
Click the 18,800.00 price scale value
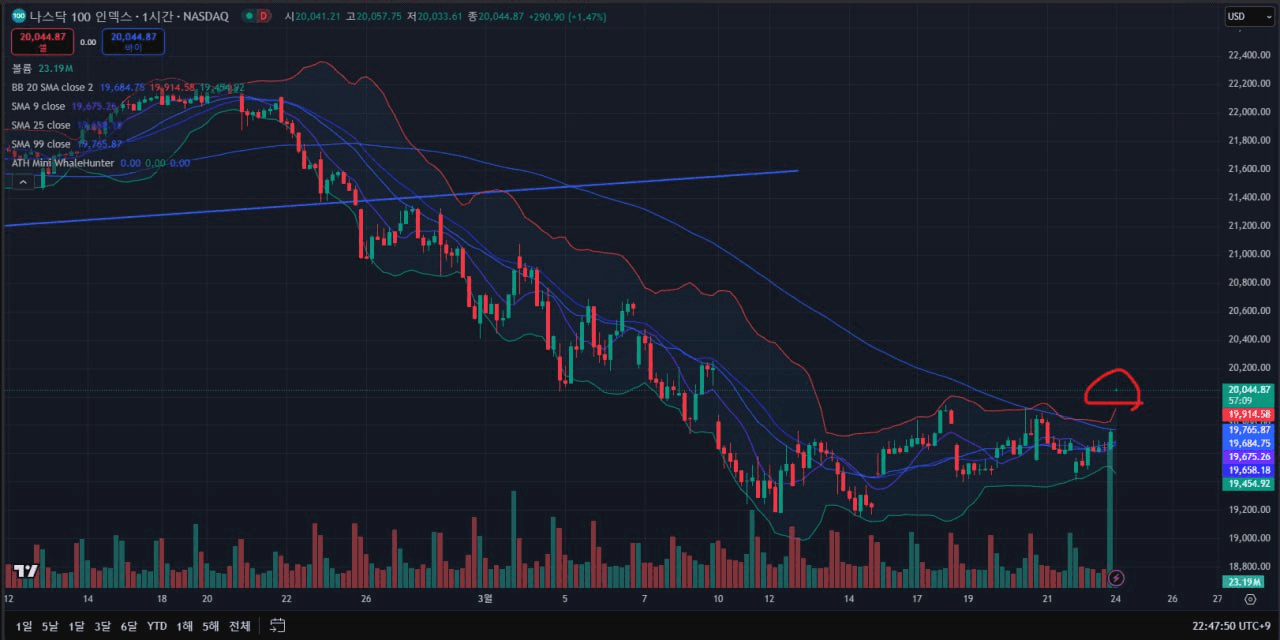[1249, 566]
